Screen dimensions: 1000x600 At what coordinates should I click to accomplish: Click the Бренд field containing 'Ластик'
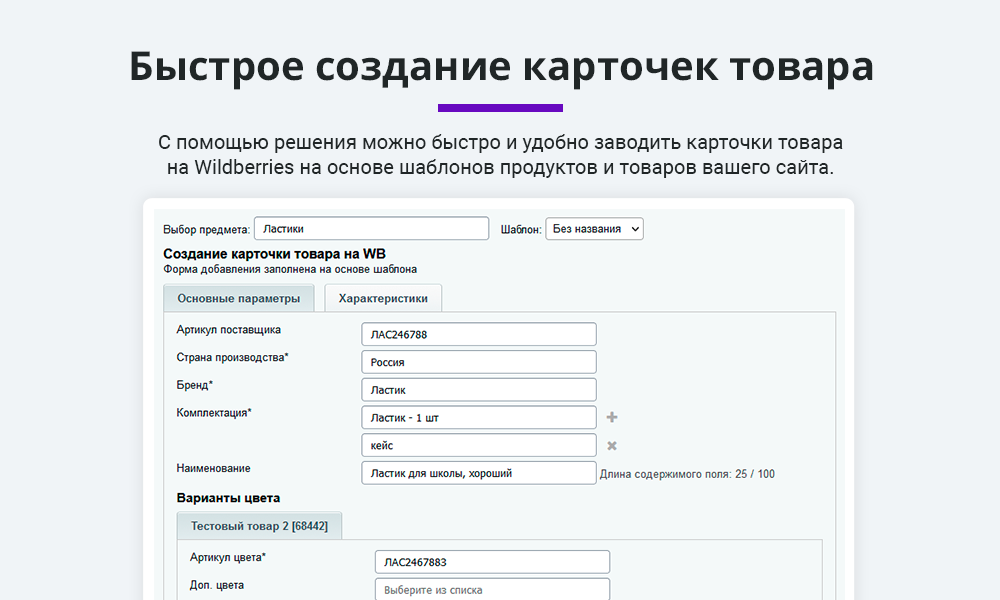click(478, 390)
